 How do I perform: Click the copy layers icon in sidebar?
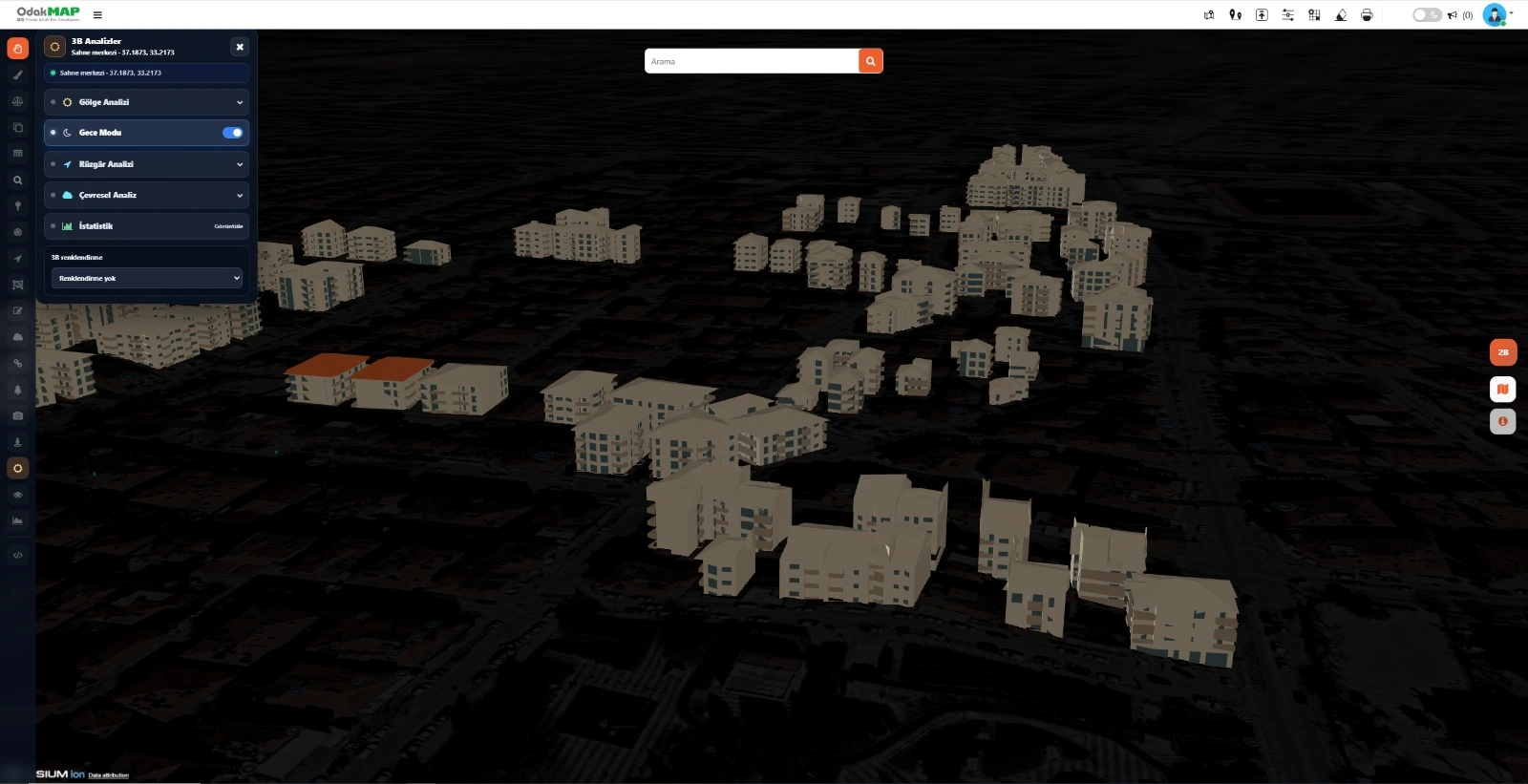point(18,127)
